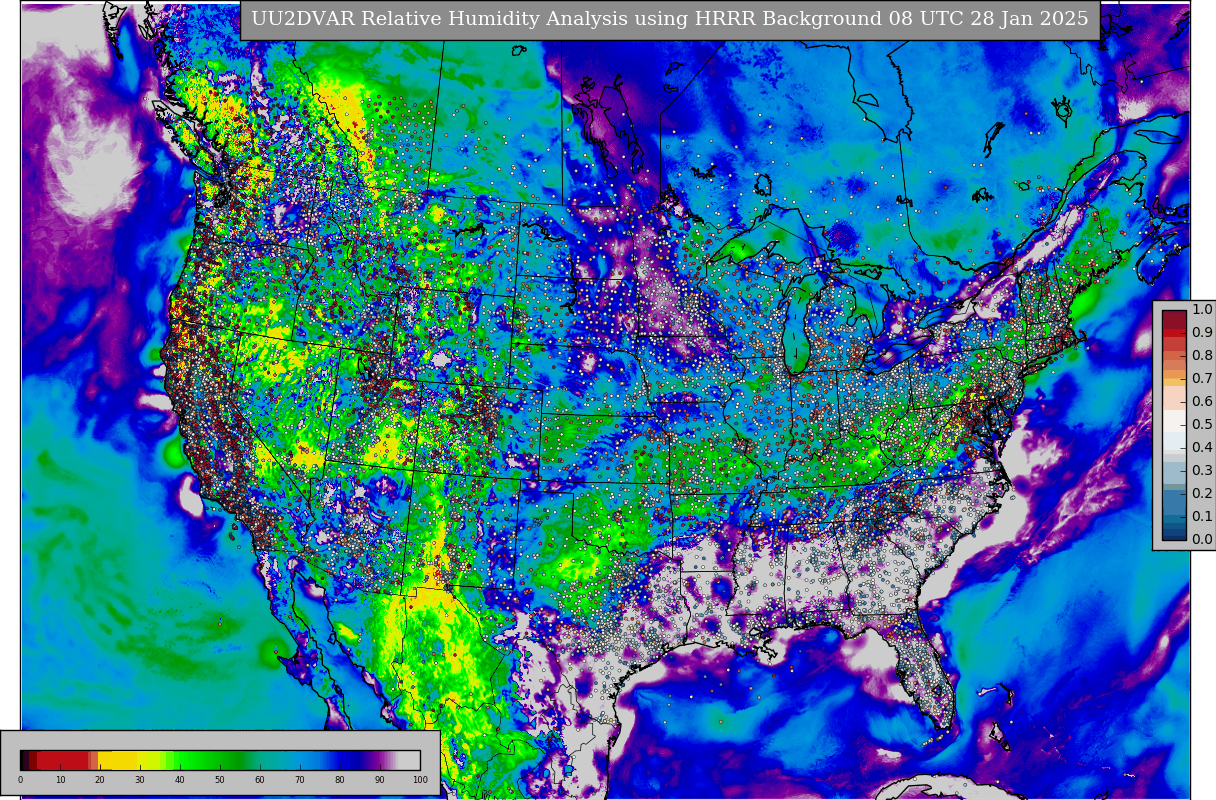Pick the yellow segment of bottom humidity colorbar
The height and width of the screenshot is (800, 1216).
pyautogui.click(x=120, y=760)
